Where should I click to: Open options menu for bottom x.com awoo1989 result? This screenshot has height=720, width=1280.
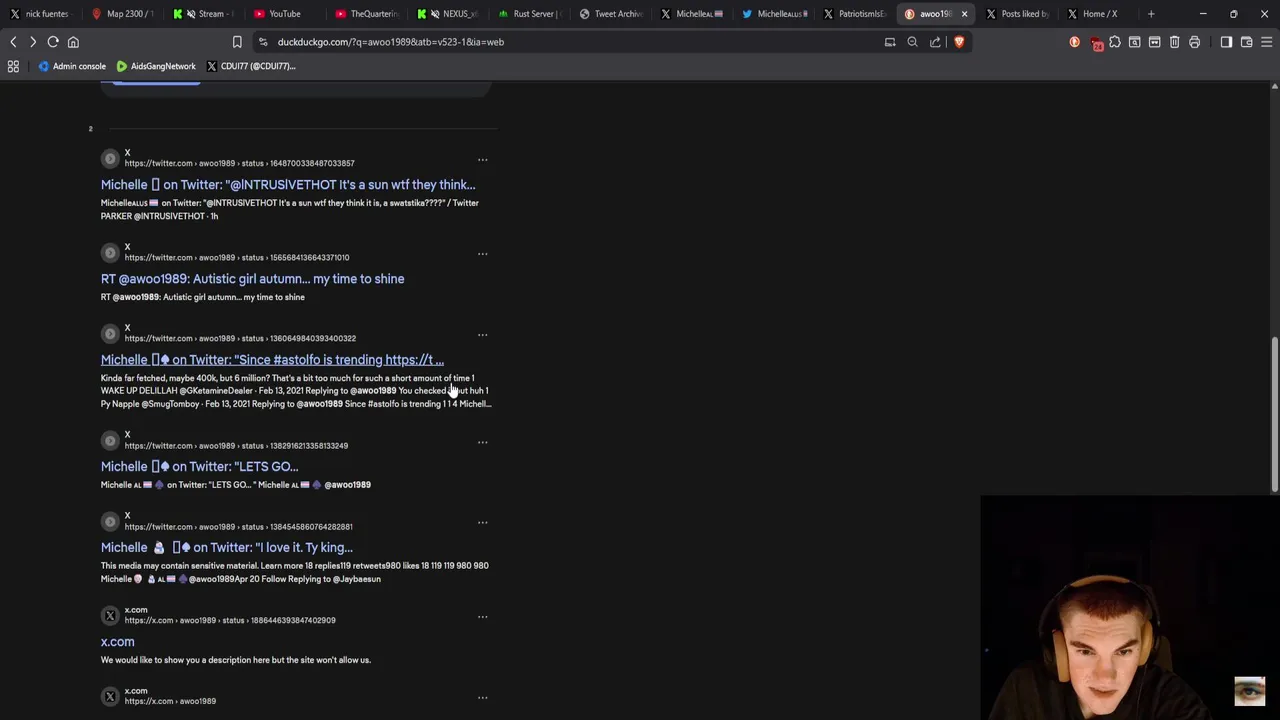click(x=482, y=698)
